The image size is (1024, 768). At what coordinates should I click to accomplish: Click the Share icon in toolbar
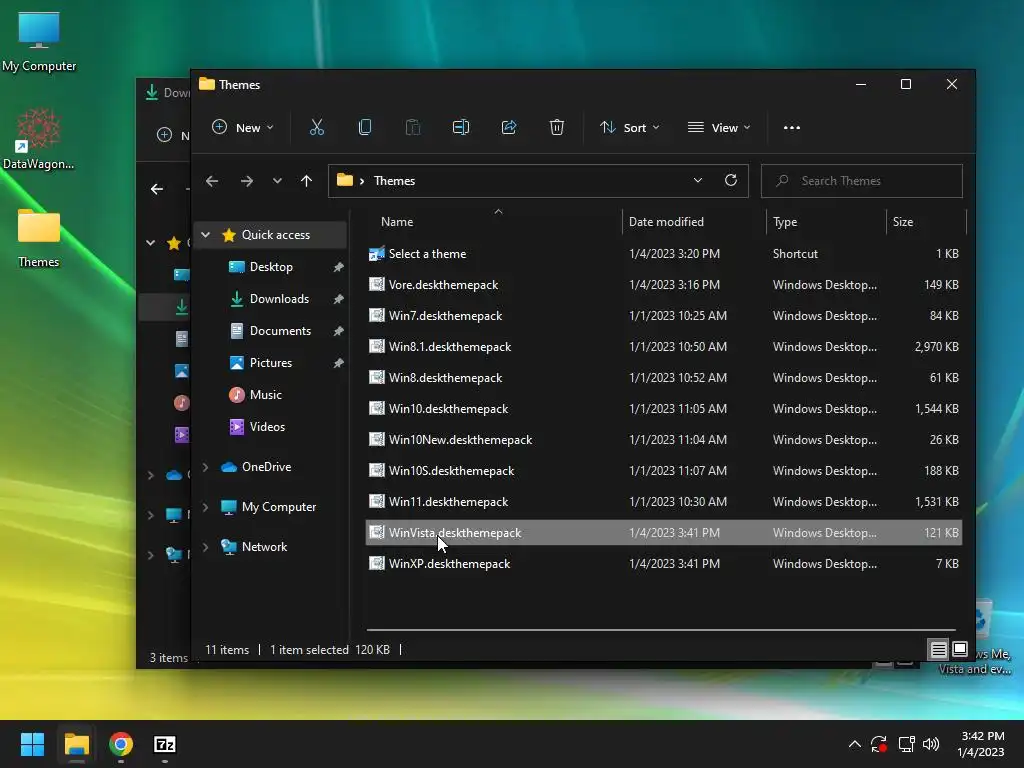509,127
